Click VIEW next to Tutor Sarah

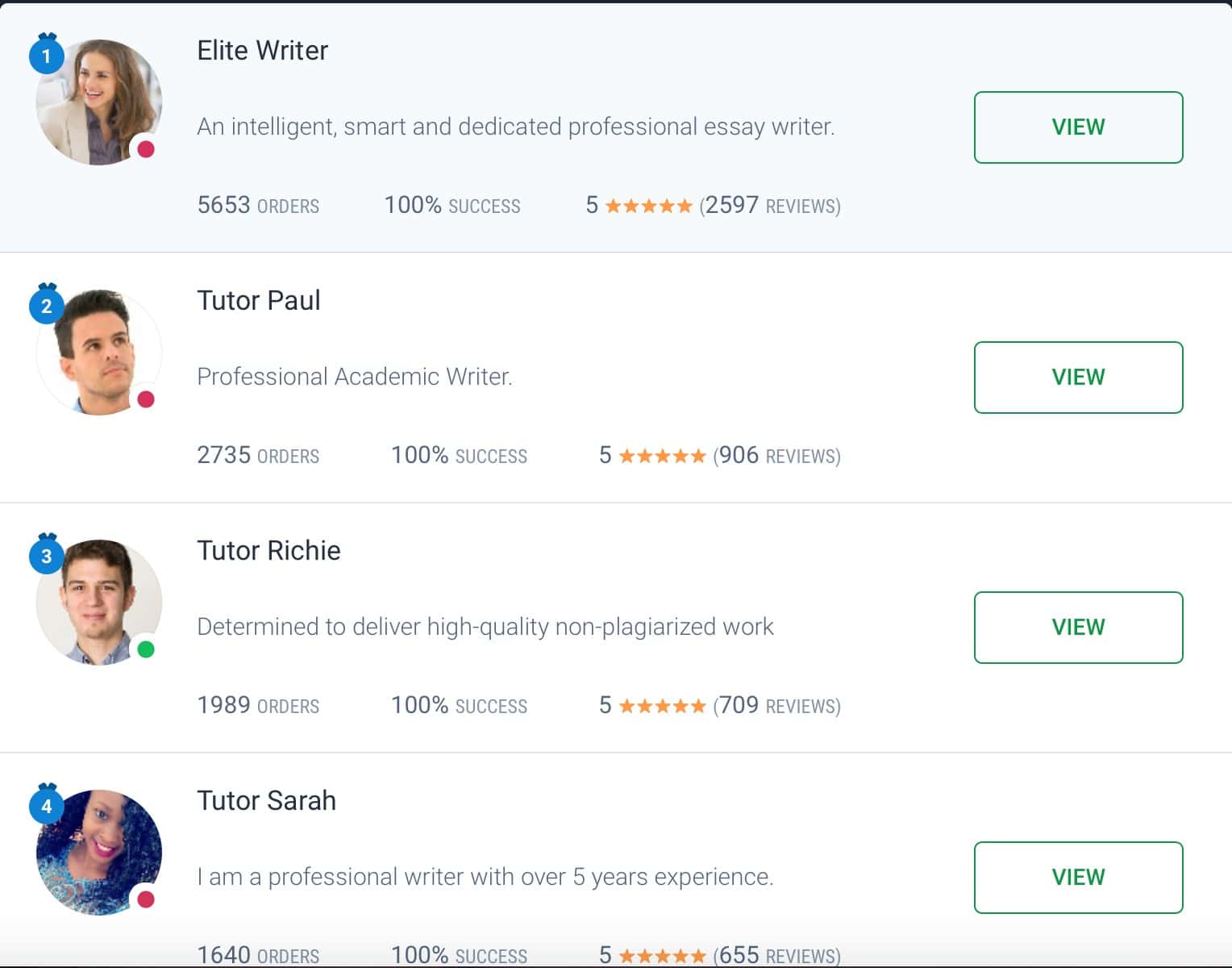point(1078,878)
